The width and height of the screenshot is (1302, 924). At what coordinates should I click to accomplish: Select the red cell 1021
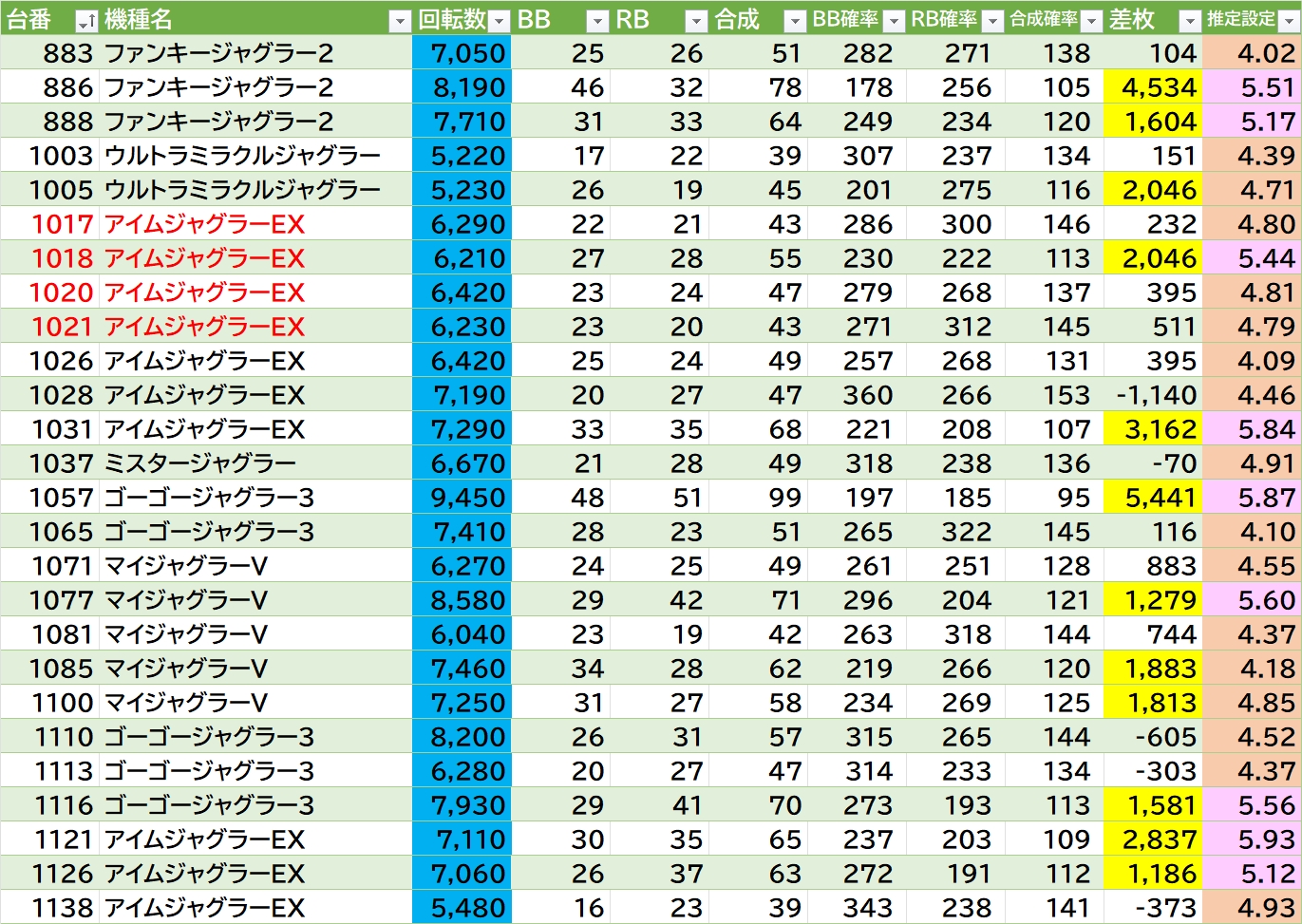(50, 327)
